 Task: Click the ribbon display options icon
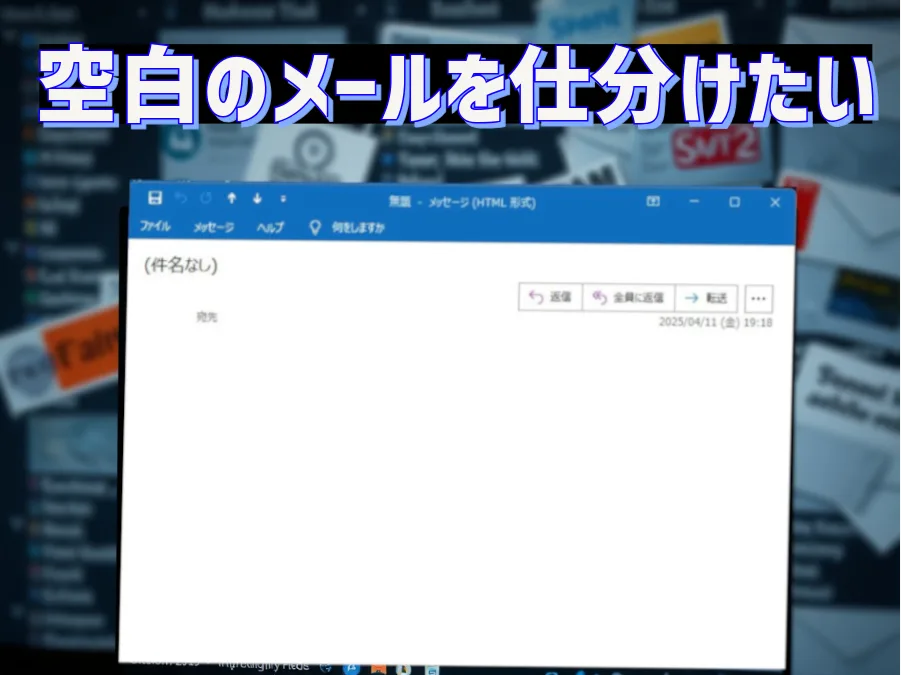pos(653,202)
